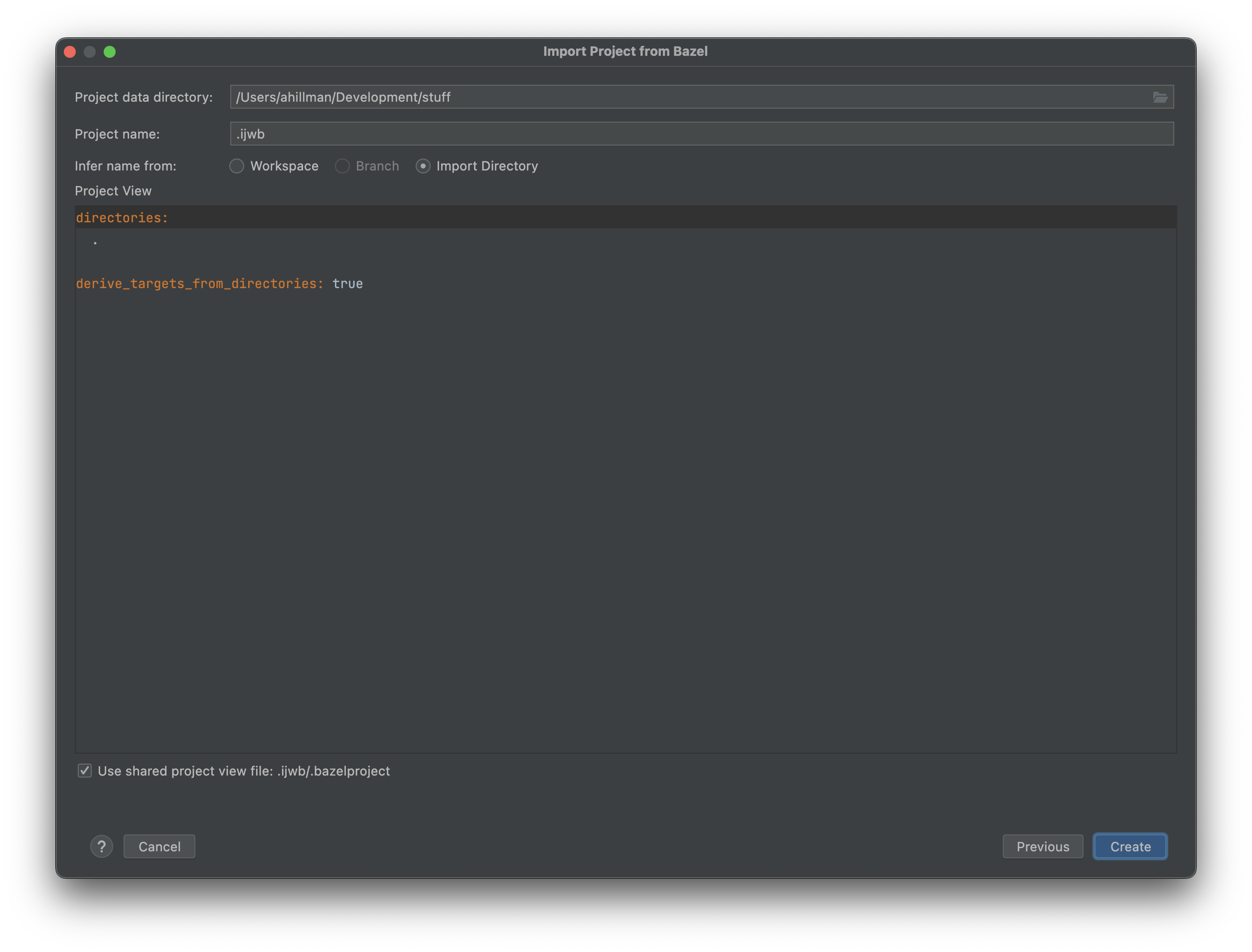Select the Branch radio button

click(342, 166)
